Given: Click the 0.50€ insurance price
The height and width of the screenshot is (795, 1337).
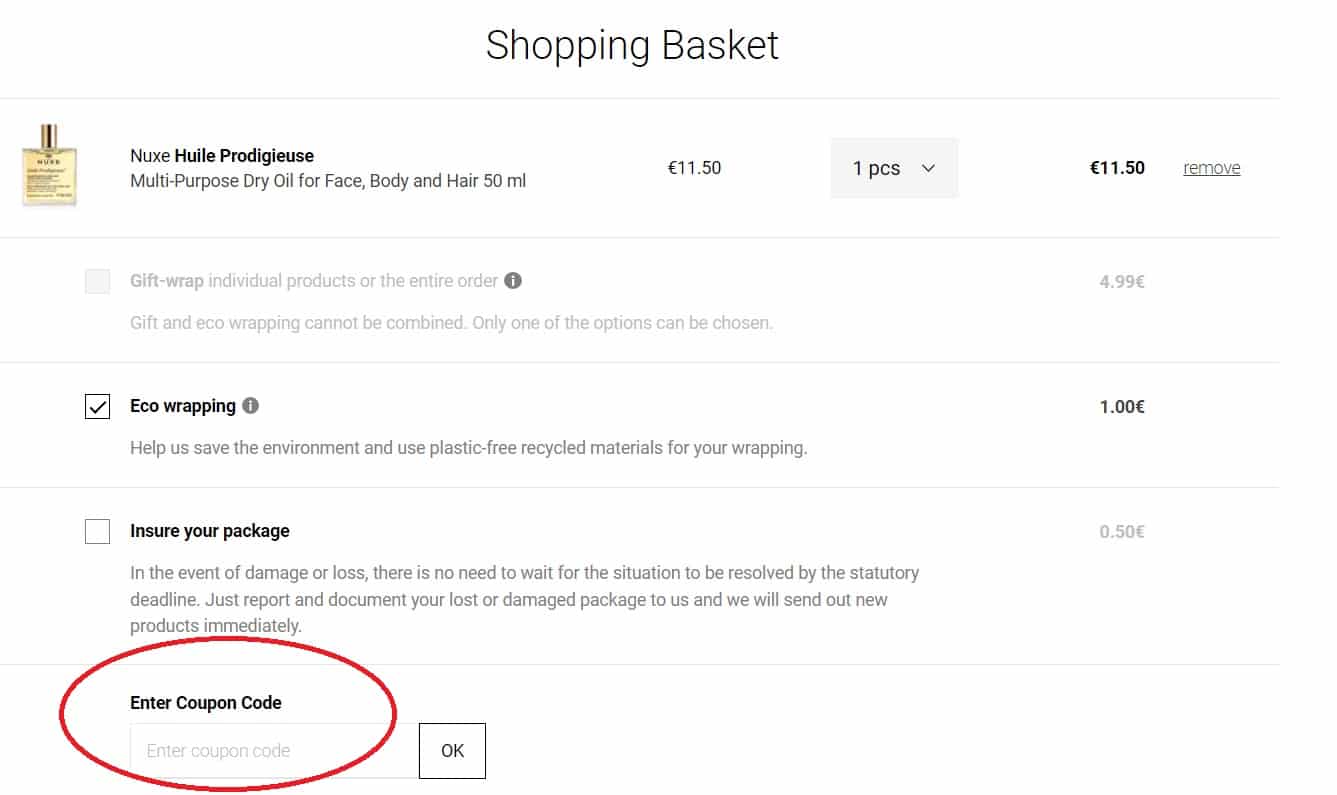Looking at the screenshot, I should pyautogui.click(x=1121, y=531).
